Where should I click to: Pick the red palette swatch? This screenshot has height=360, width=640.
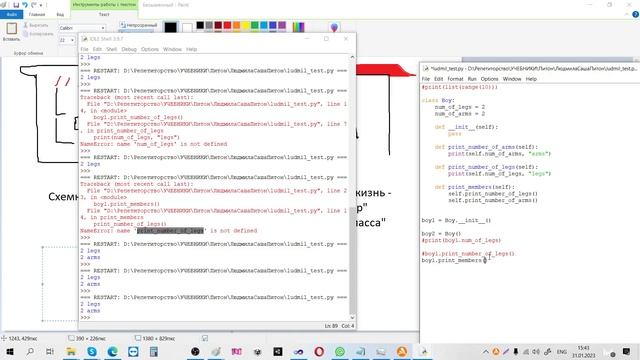[227, 25]
